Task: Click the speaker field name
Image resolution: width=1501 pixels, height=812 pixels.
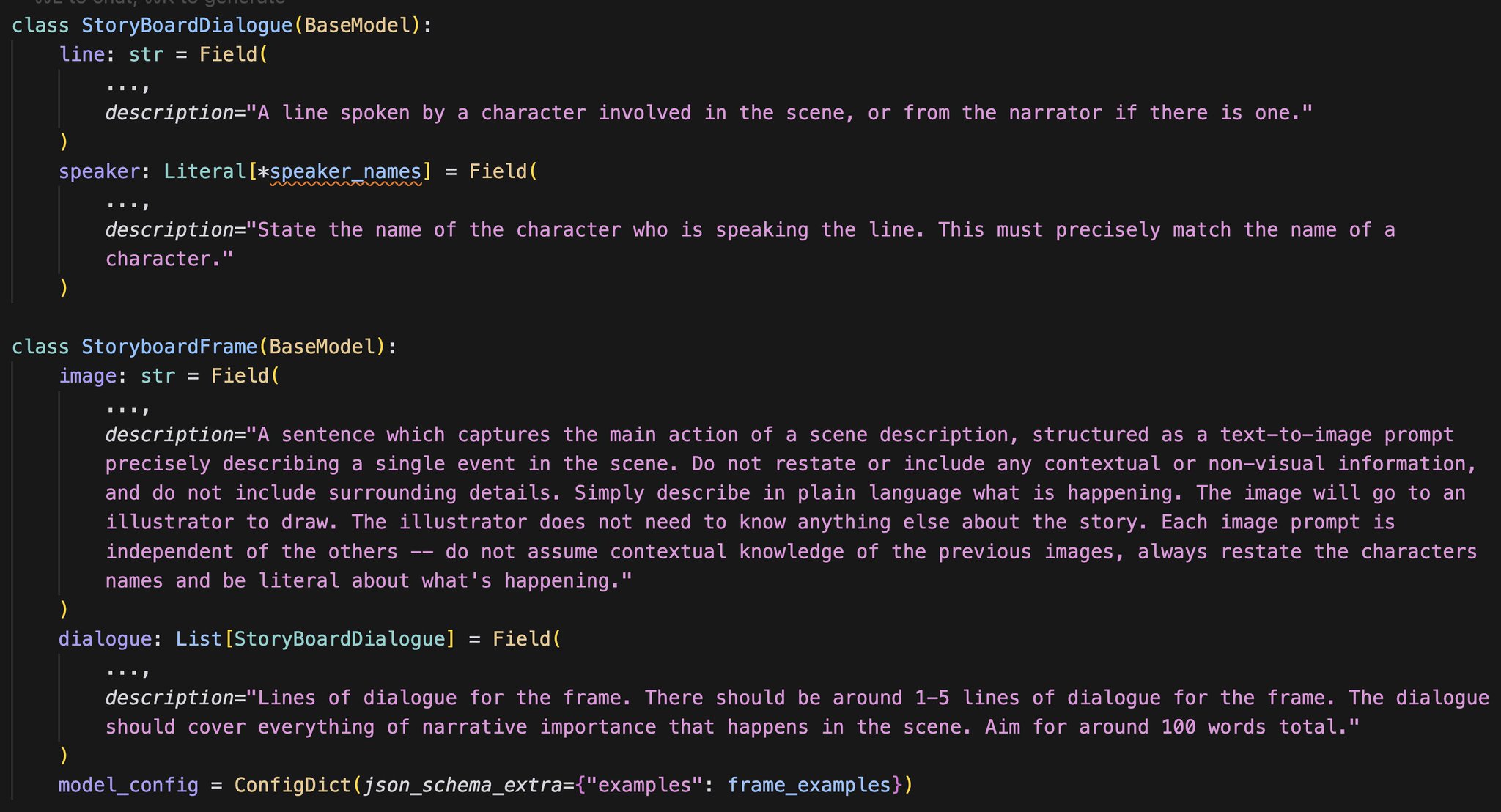Action: tap(100, 171)
